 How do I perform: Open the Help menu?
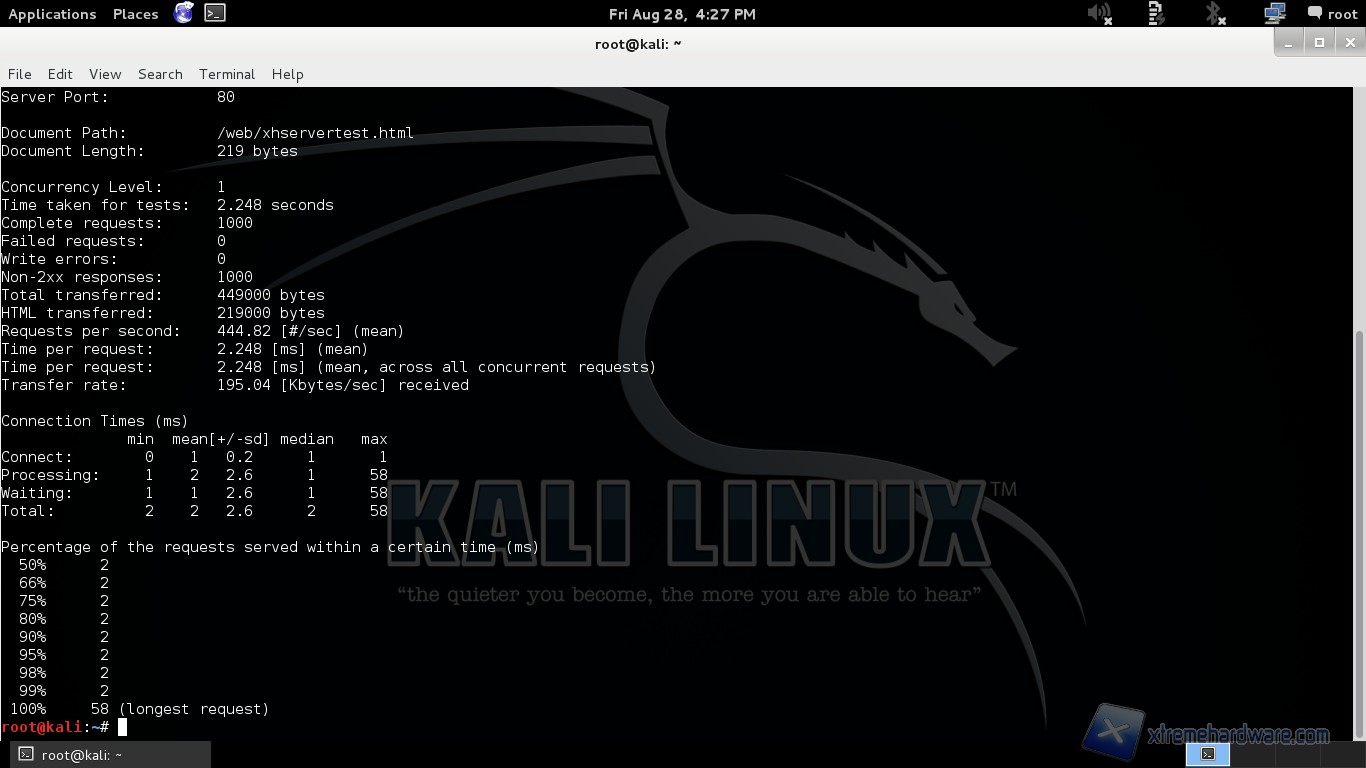(x=287, y=74)
